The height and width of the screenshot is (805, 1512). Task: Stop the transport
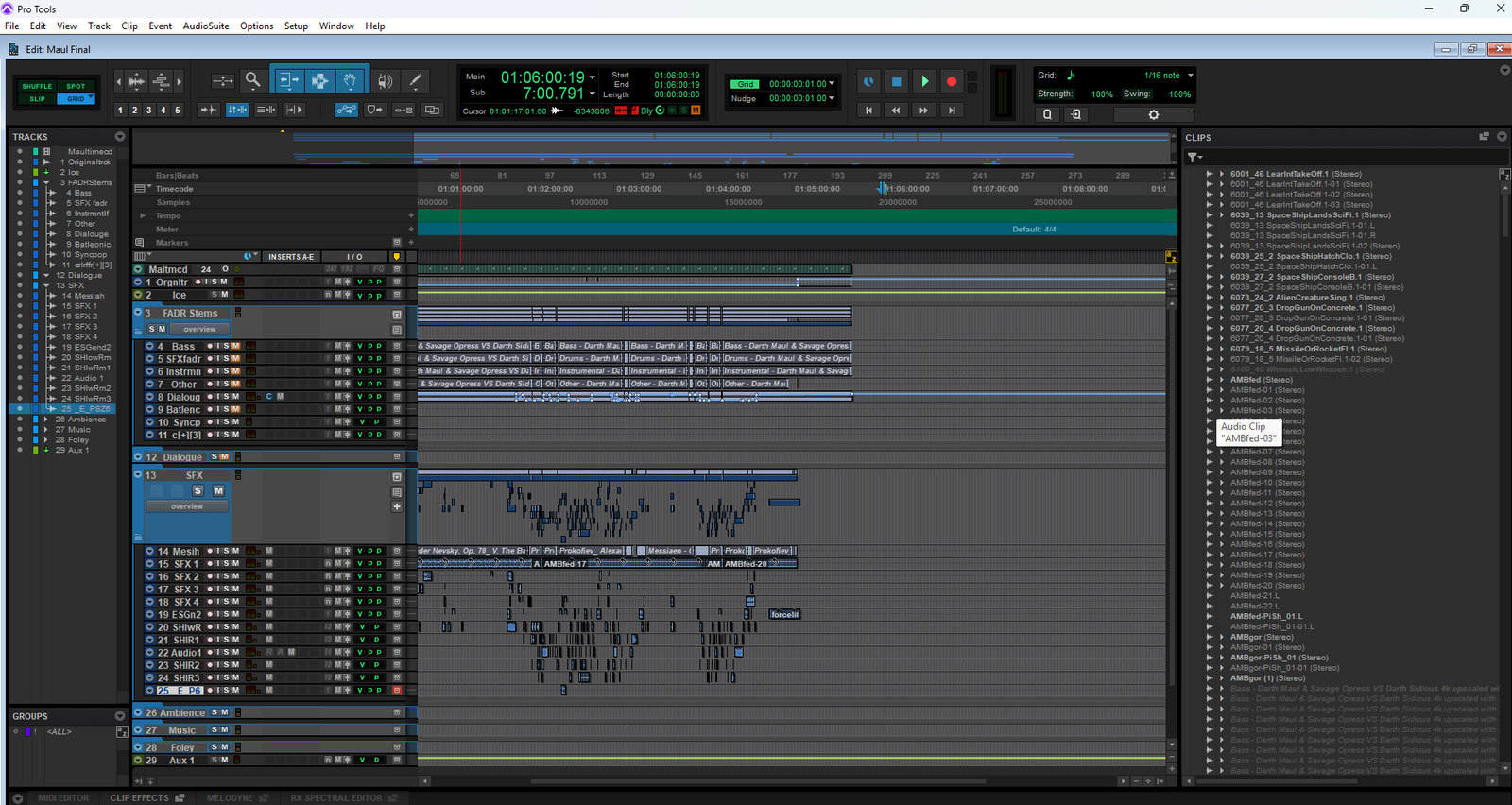897,82
